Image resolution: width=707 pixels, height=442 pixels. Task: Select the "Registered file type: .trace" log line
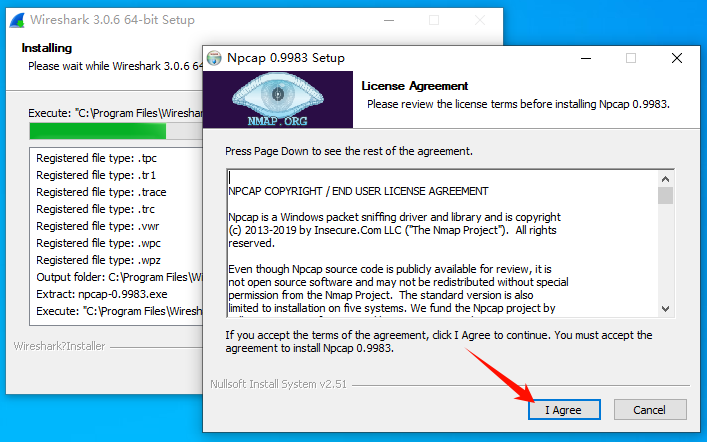(x=101, y=192)
